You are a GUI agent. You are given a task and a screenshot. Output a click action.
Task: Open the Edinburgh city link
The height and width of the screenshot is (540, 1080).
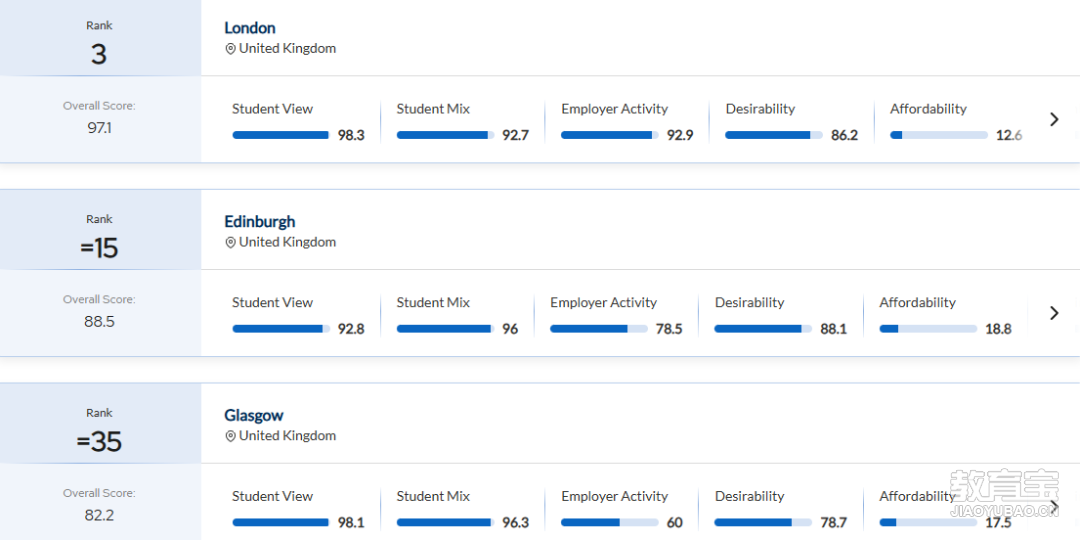click(260, 222)
